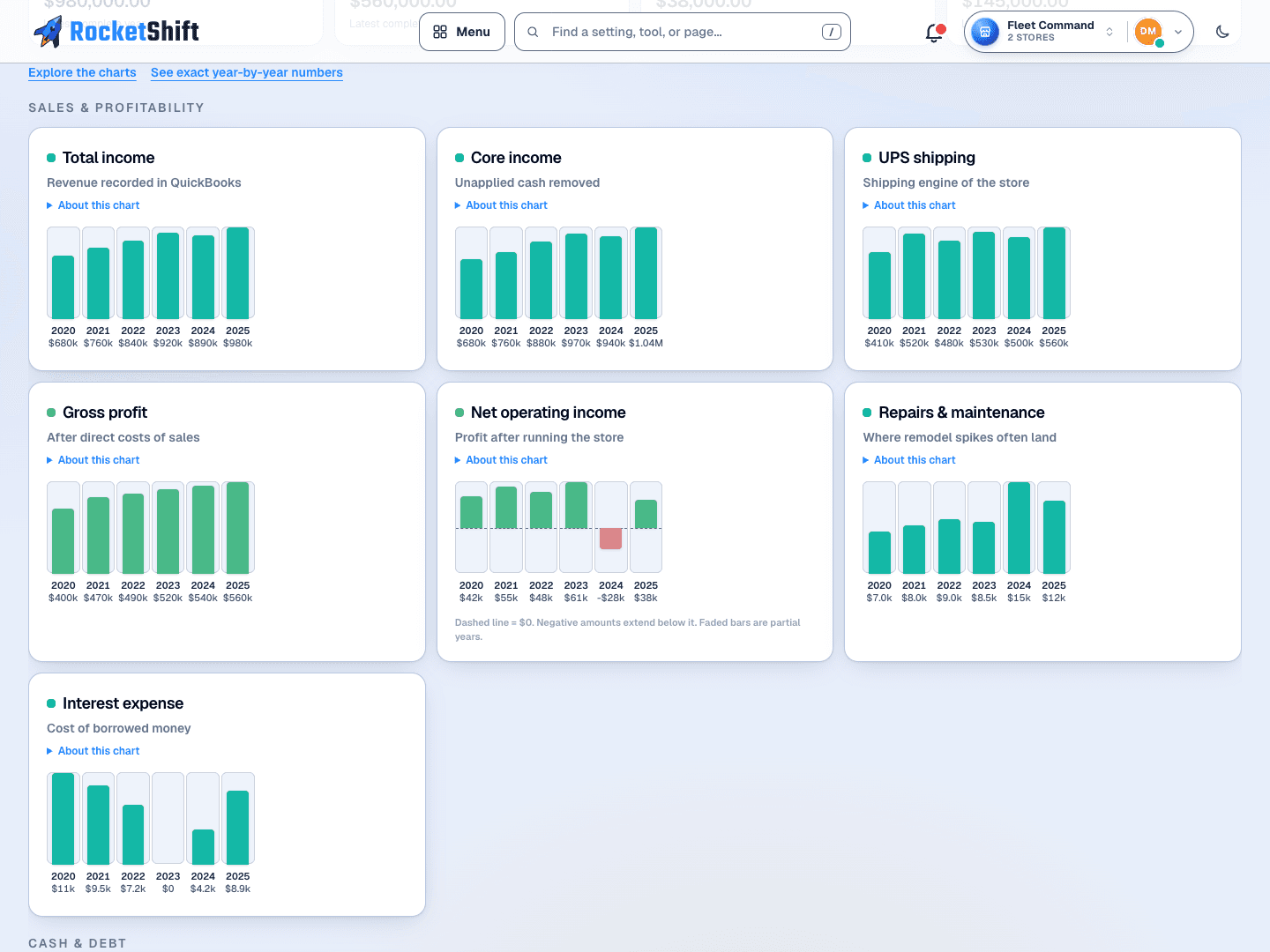Expand About this chart under UPS shipping
The image size is (1270, 952).
coord(909,205)
